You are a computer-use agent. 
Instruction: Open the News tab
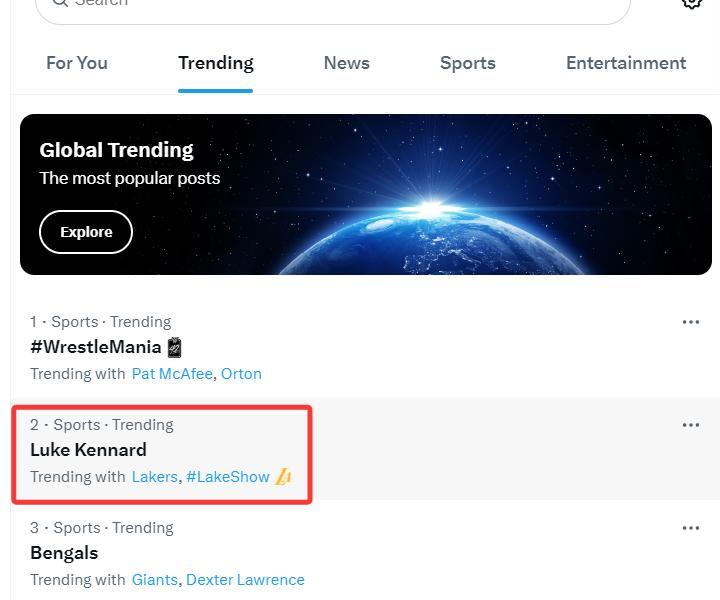pos(346,63)
